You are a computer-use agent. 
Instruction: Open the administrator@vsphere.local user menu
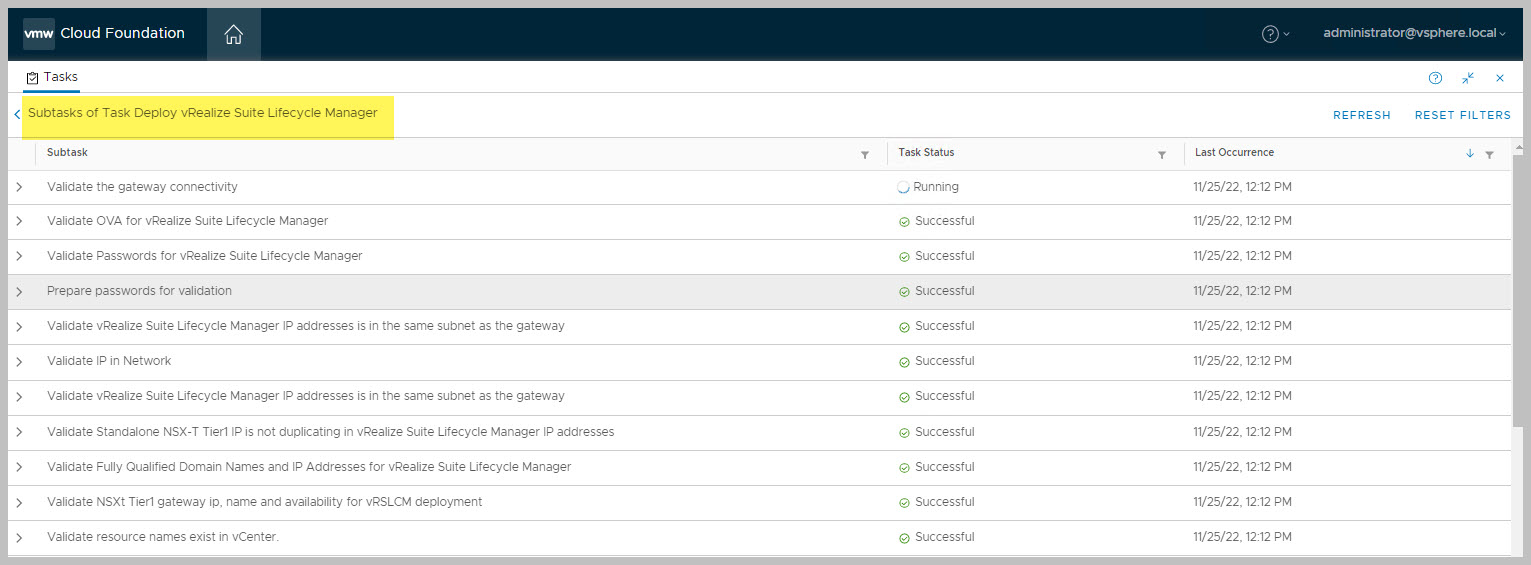1413,33
